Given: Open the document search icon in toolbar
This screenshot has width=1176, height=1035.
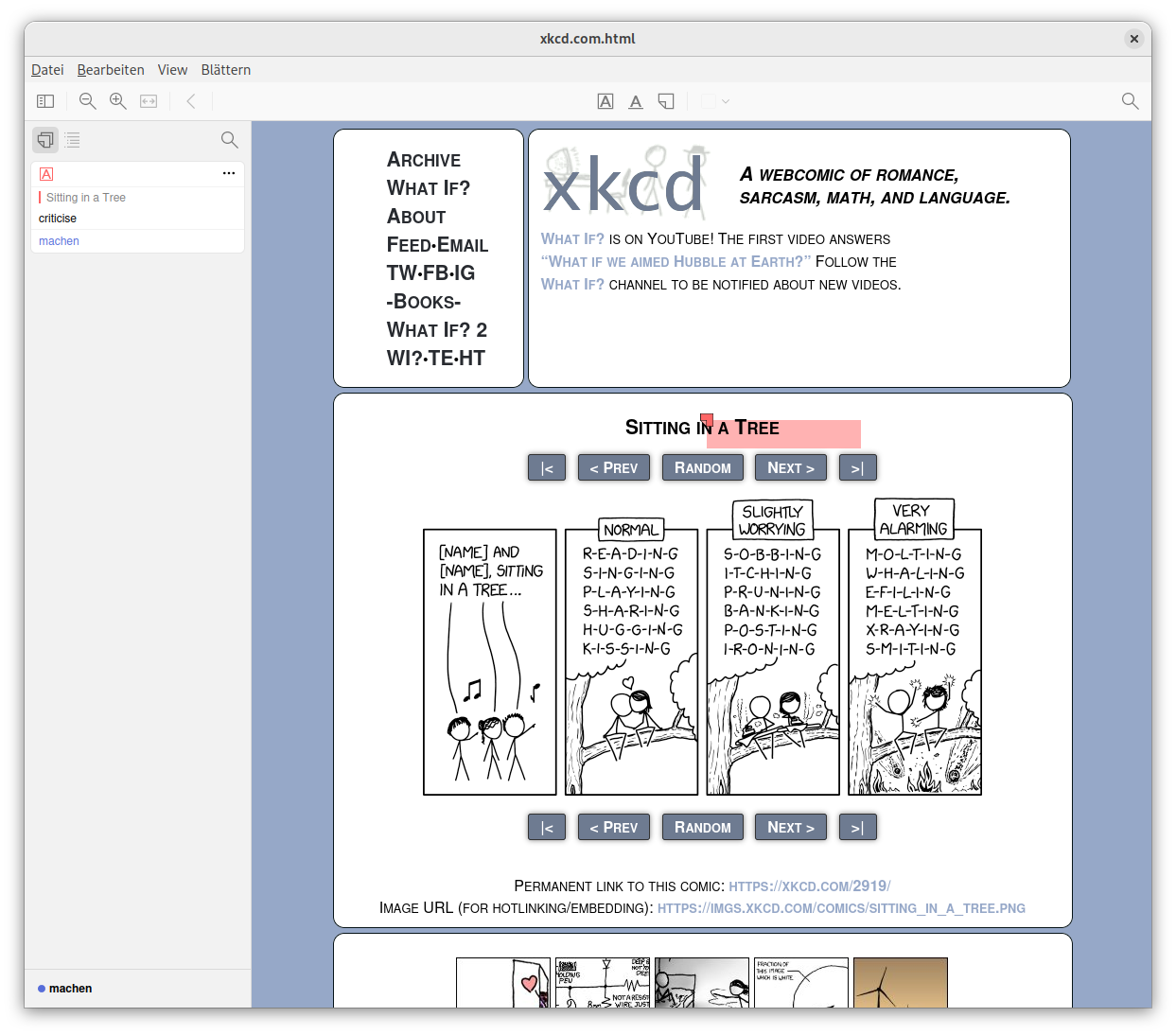Looking at the screenshot, I should point(1130,101).
